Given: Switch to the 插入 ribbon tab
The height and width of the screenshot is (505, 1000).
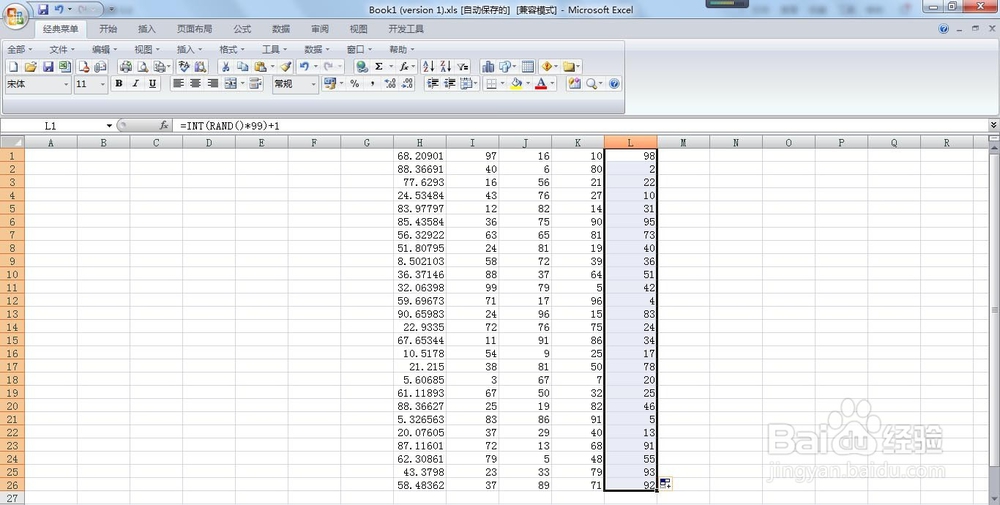Looking at the screenshot, I should tap(147, 29).
